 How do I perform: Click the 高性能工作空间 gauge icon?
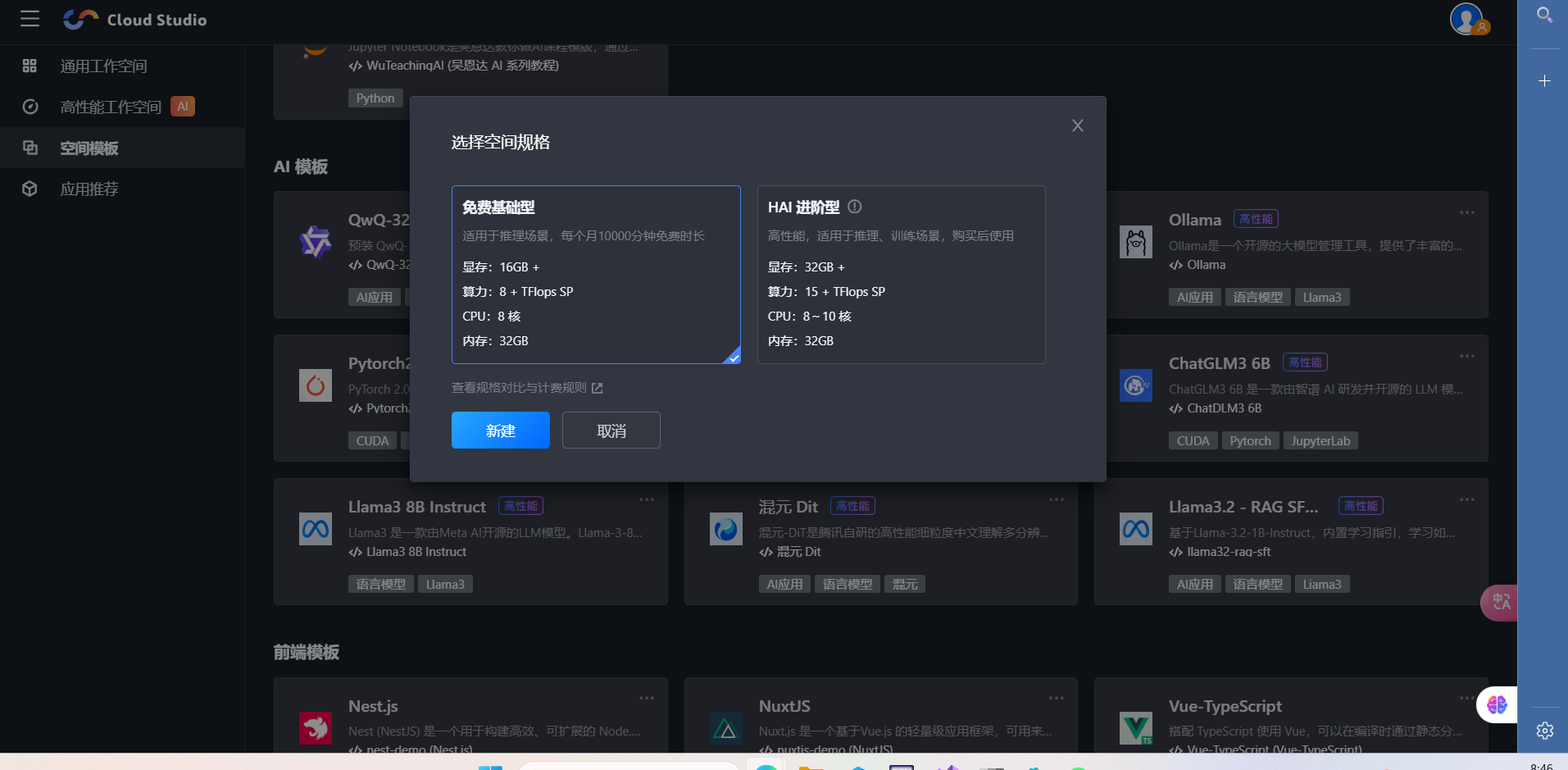30,107
